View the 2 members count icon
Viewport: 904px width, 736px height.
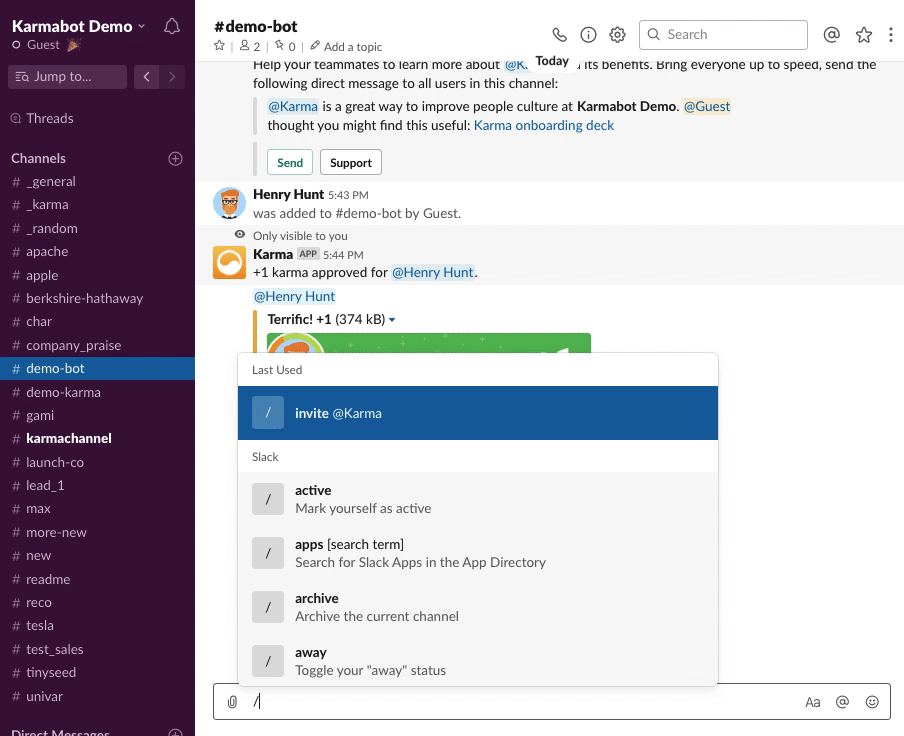[250, 47]
